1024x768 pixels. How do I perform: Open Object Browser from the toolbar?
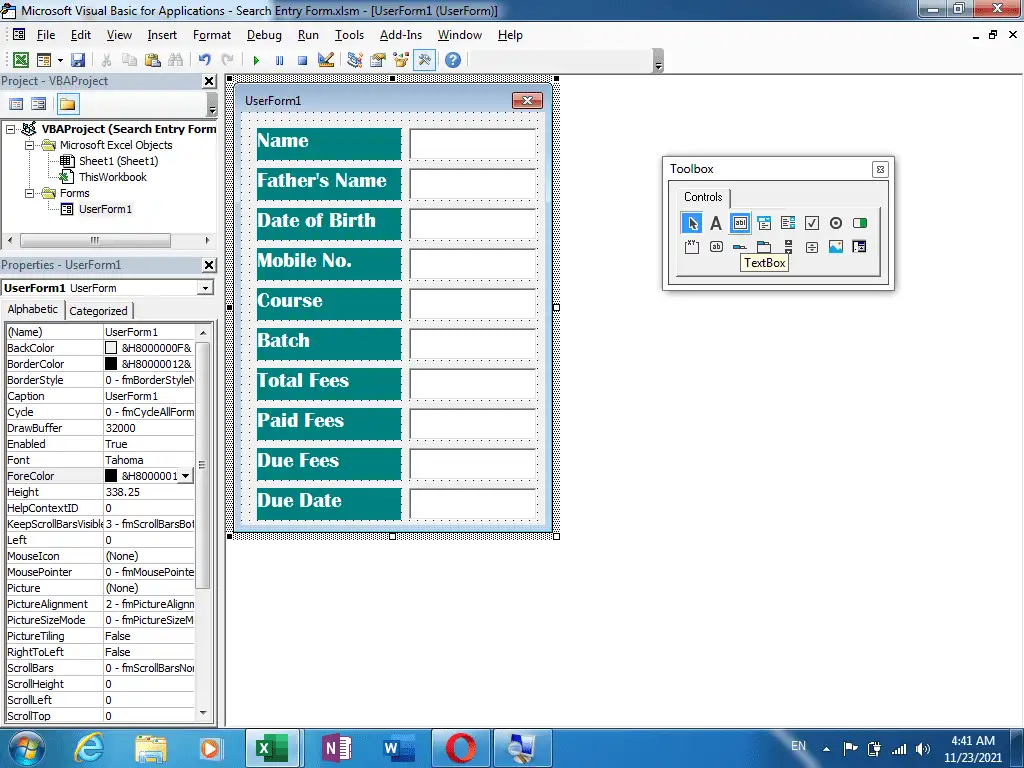pos(401,60)
